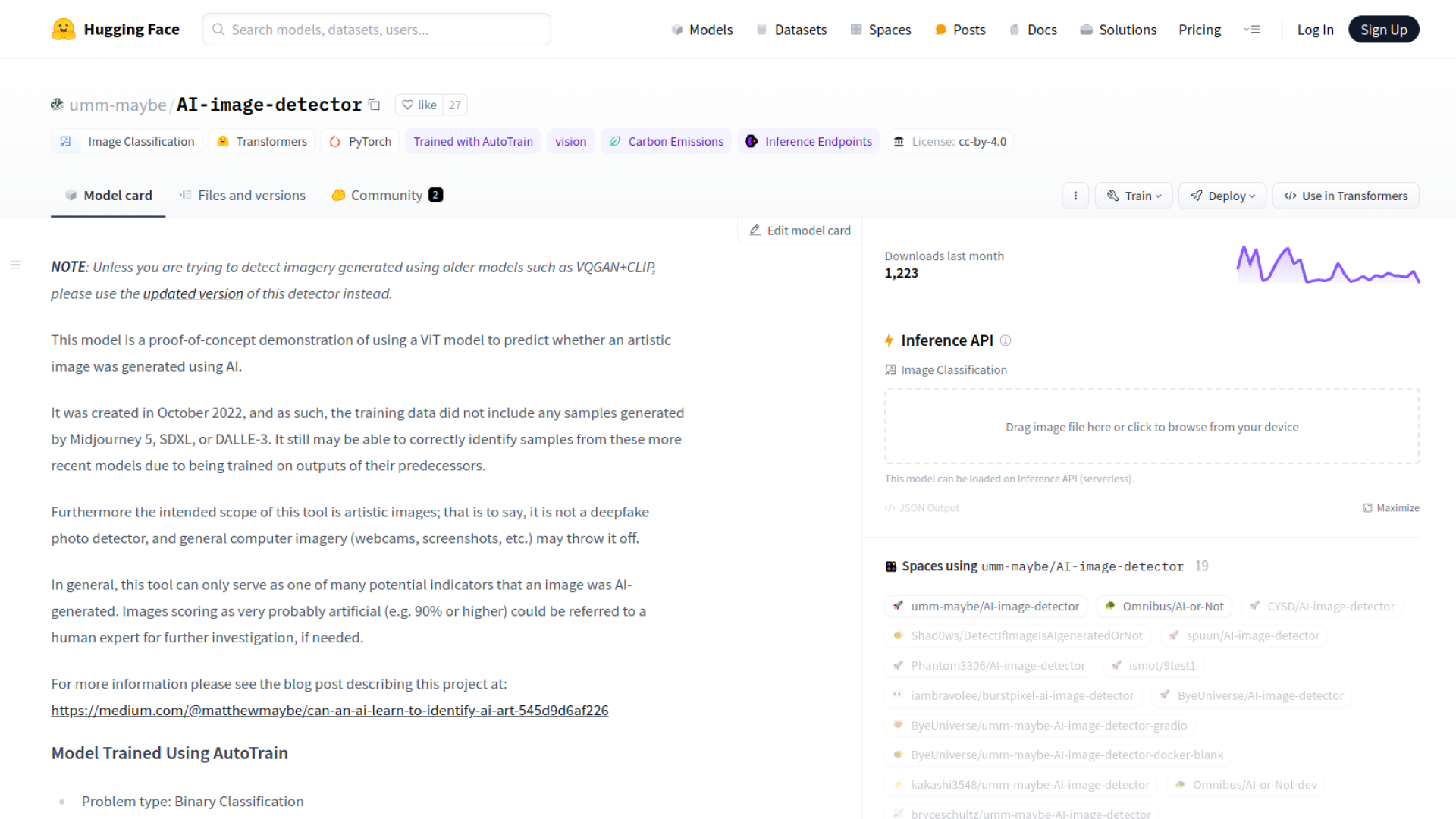Open the three-dot more options button
The width and height of the screenshot is (1456, 819).
click(x=1075, y=196)
